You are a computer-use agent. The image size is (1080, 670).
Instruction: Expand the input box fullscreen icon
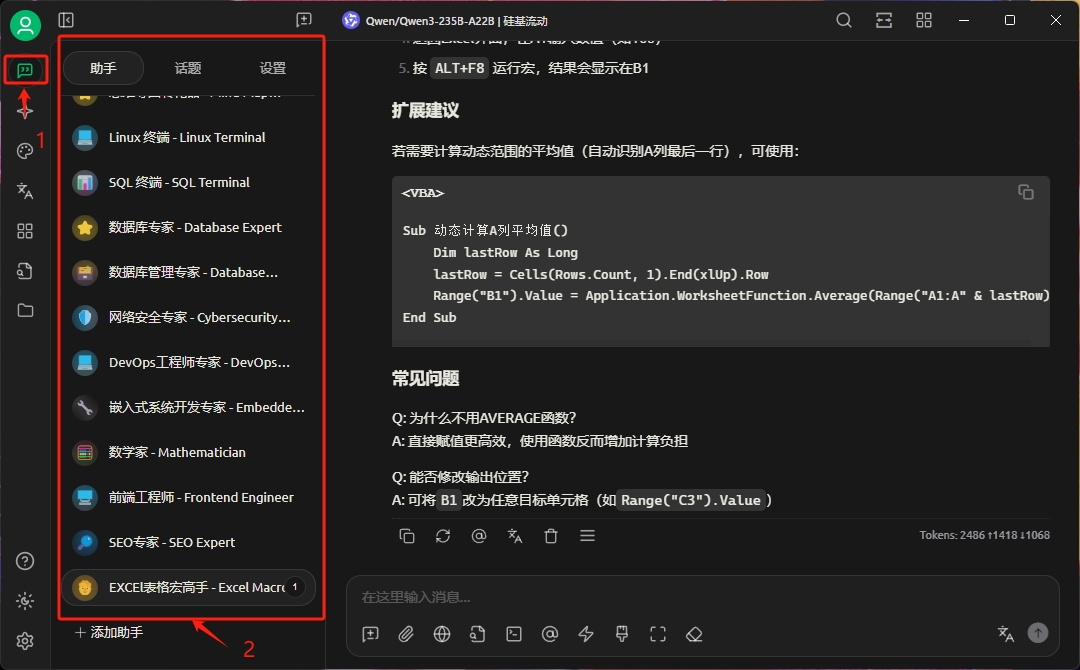tap(658, 634)
